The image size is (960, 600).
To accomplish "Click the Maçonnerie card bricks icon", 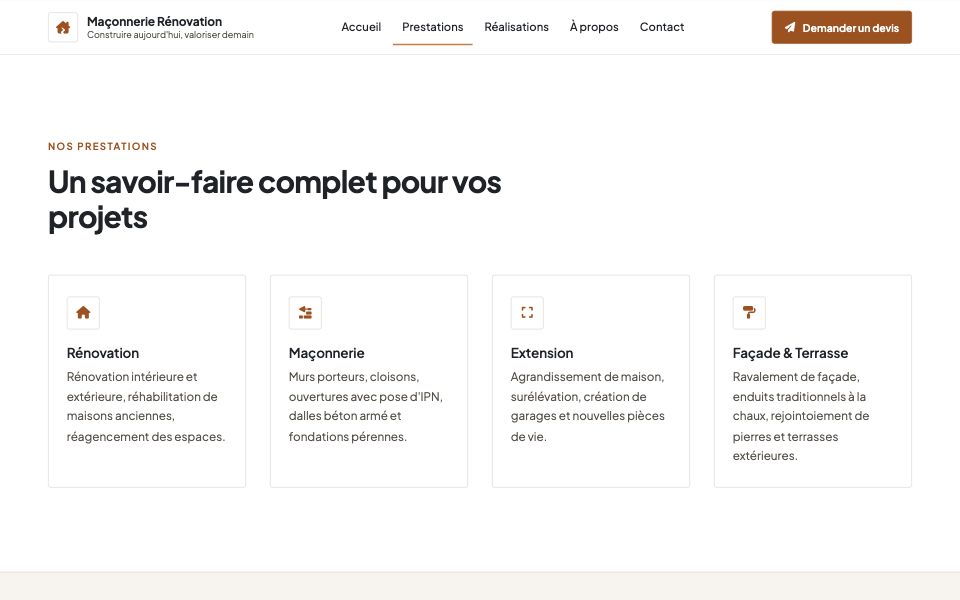I will pyautogui.click(x=305, y=313).
